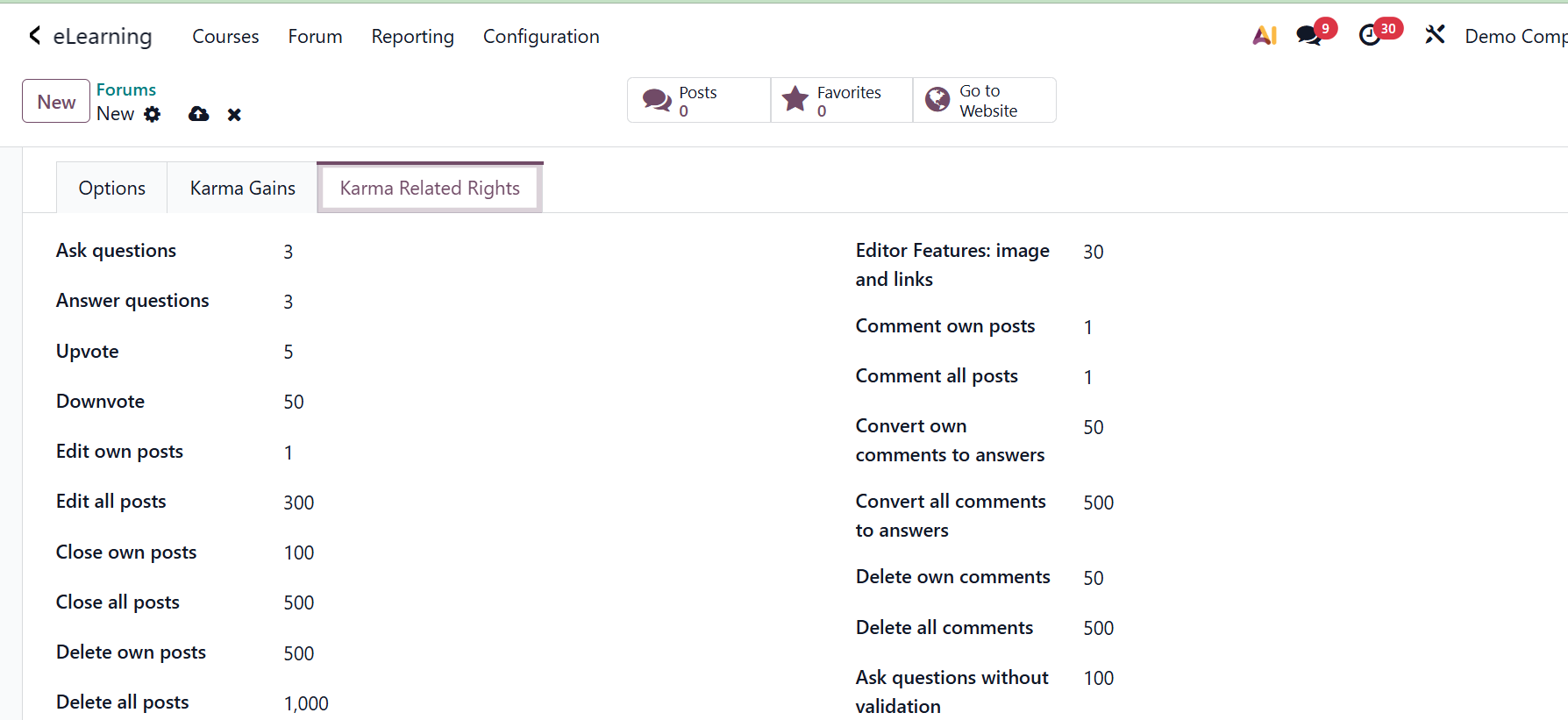Click the back arrow beside eLearning
Screen dimensions: 1568x720
[x=35, y=36]
